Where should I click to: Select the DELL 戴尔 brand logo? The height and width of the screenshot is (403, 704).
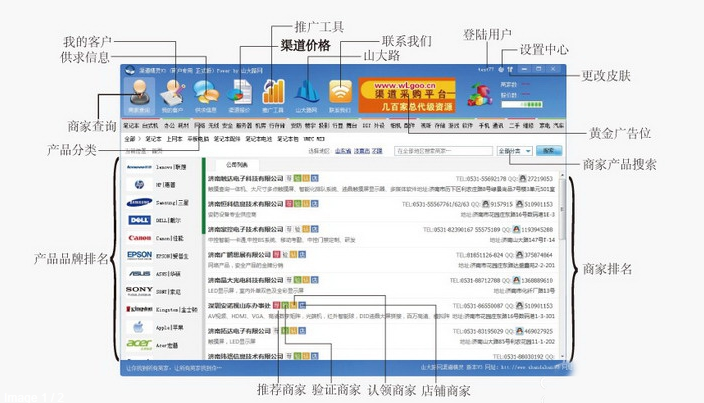[x=139, y=220]
